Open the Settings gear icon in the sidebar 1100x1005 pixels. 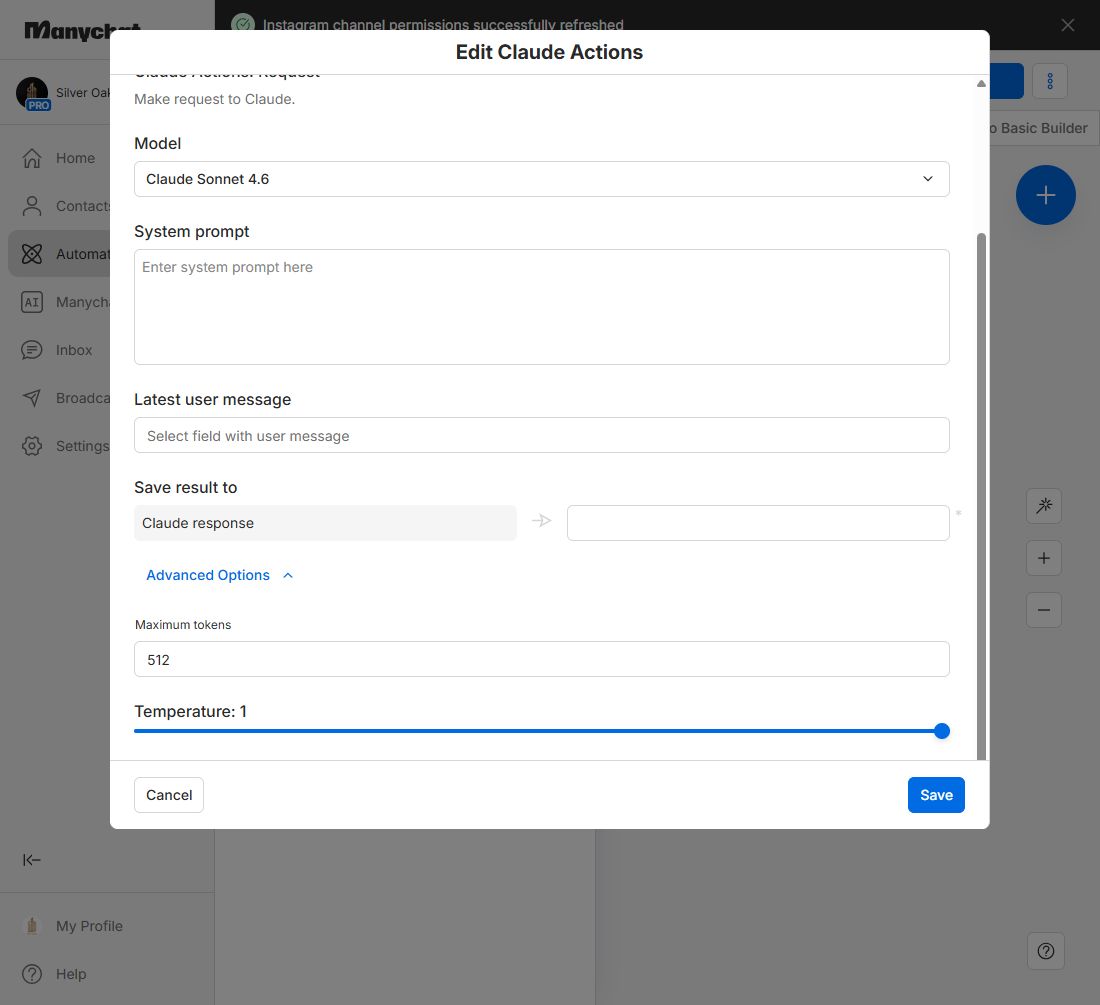(x=32, y=446)
